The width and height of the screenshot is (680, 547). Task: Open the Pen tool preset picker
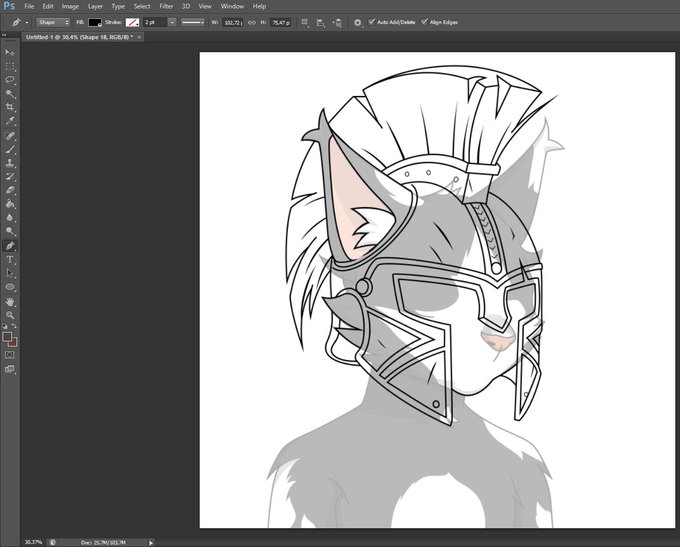pos(27,23)
